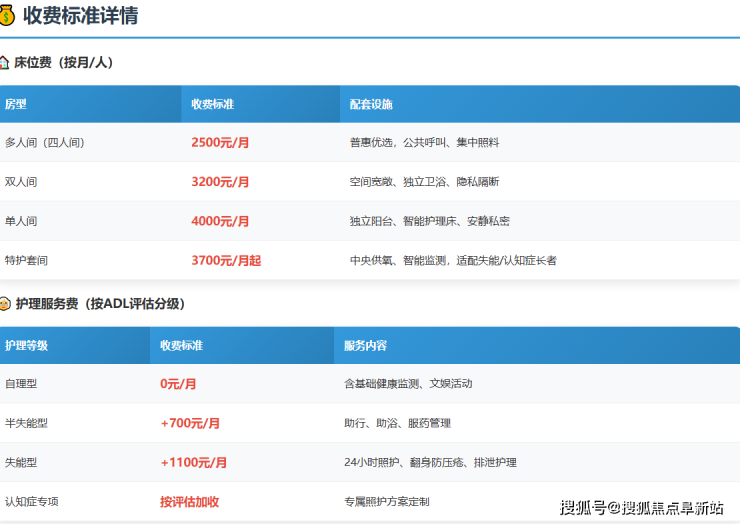This screenshot has width=740, height=524.
Task: Click the 按评估加收 text for 认知症专项
Action: click(189, 501)
